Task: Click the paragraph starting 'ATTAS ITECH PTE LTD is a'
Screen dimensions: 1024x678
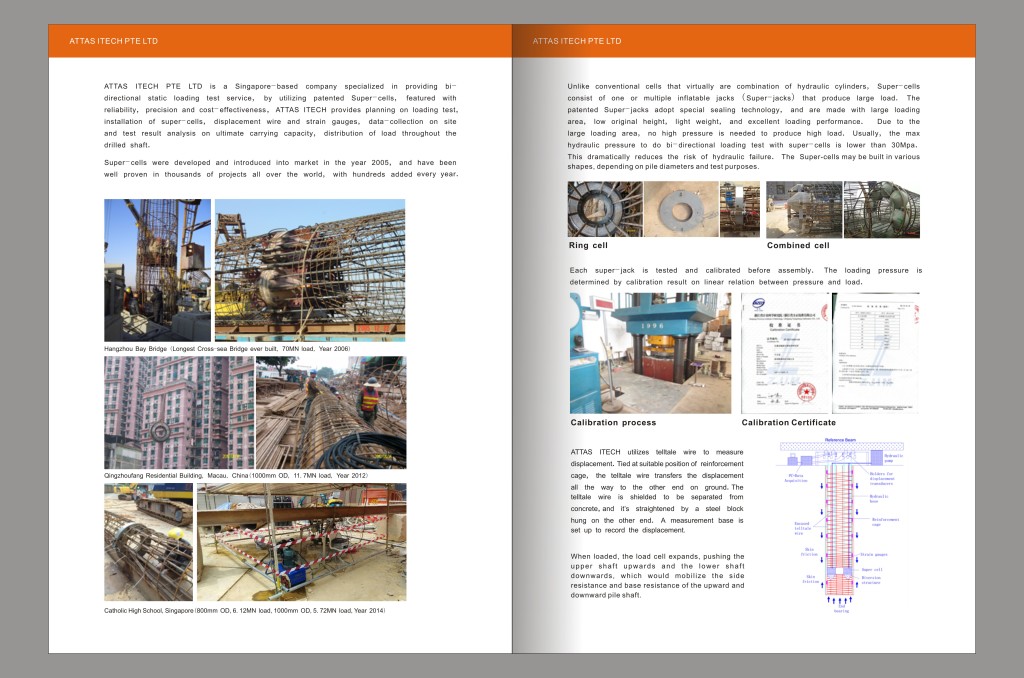Action: click(281, 116)
